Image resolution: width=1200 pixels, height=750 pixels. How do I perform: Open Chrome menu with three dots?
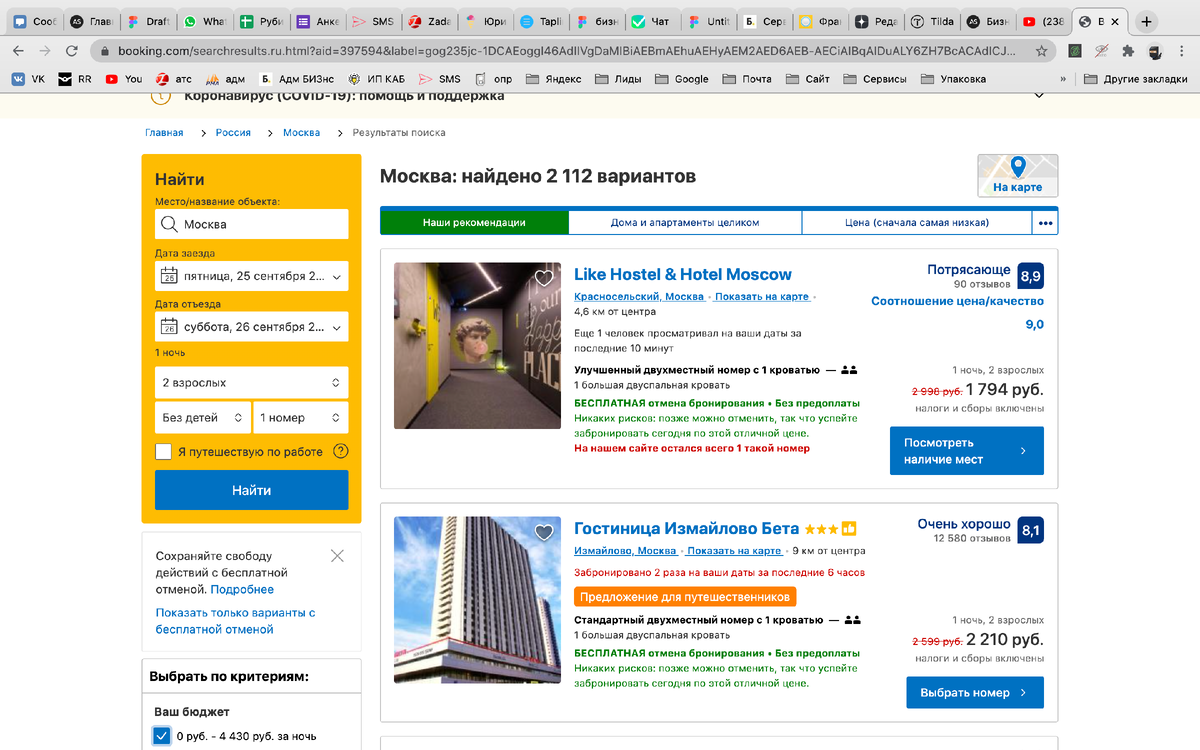pos(1183,50)
